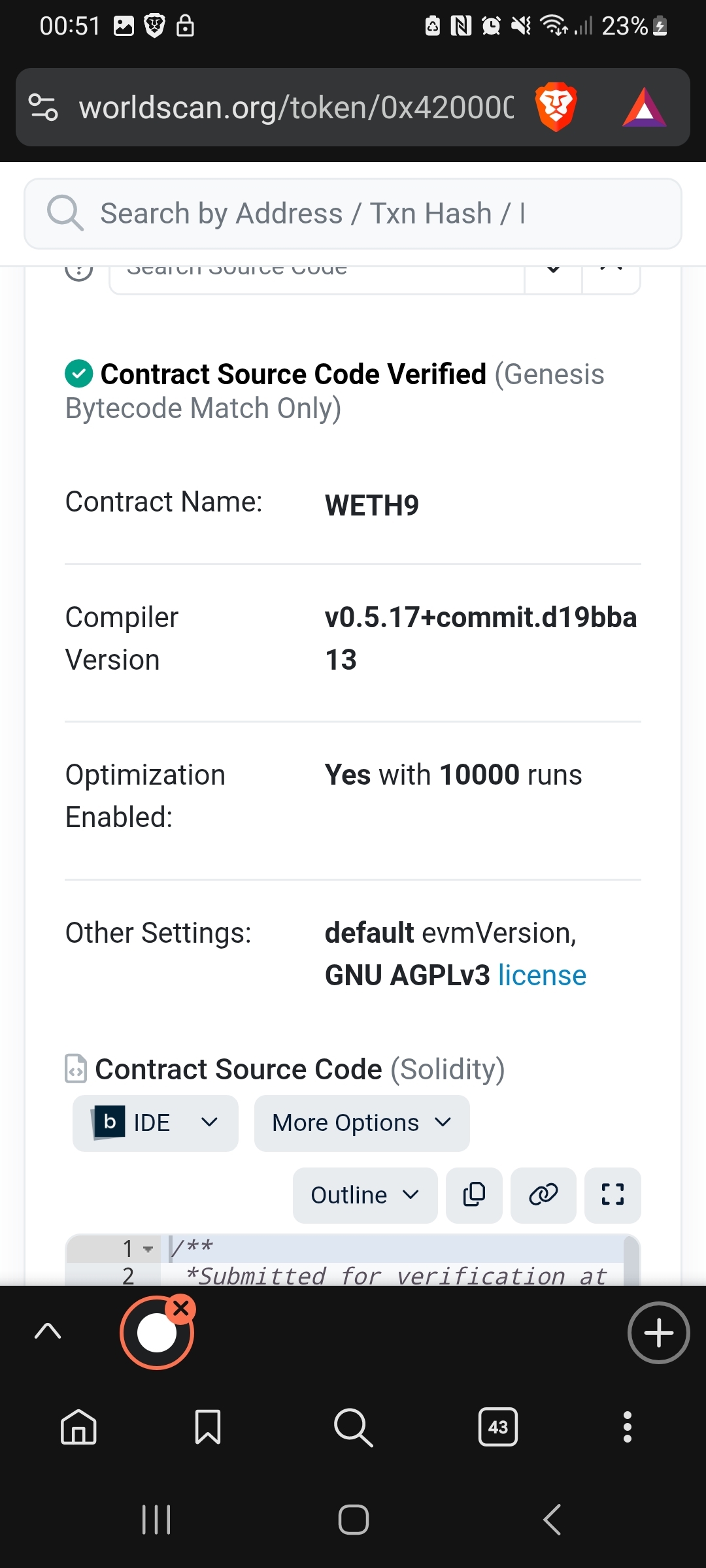This screenshot has height=1568, width=706.
Task: Collapse code fold arrow on line 1
Action: [148, 1249]
